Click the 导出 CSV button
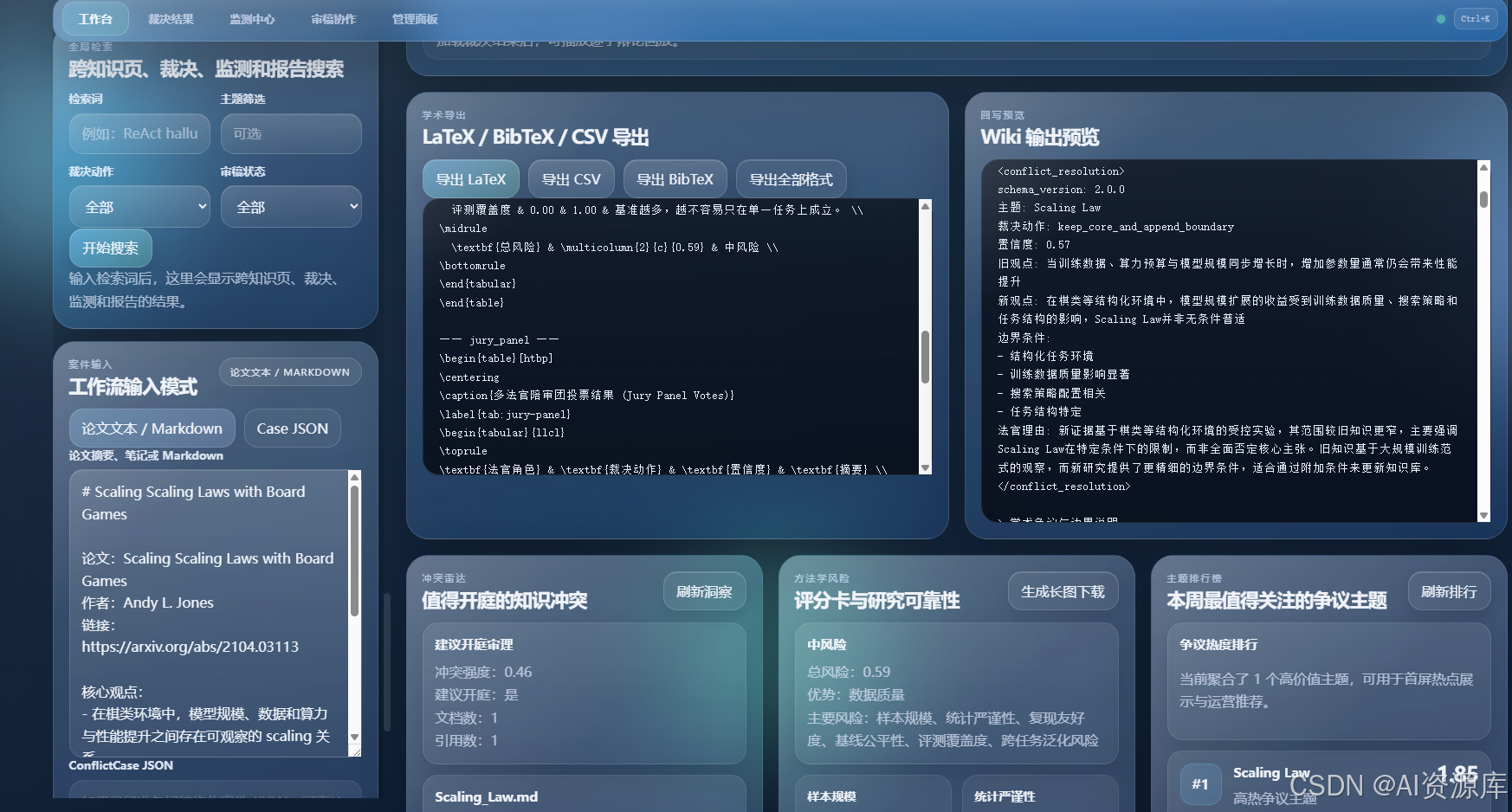This screenshot has height=812, width=1512. click(x=572, y=180)
